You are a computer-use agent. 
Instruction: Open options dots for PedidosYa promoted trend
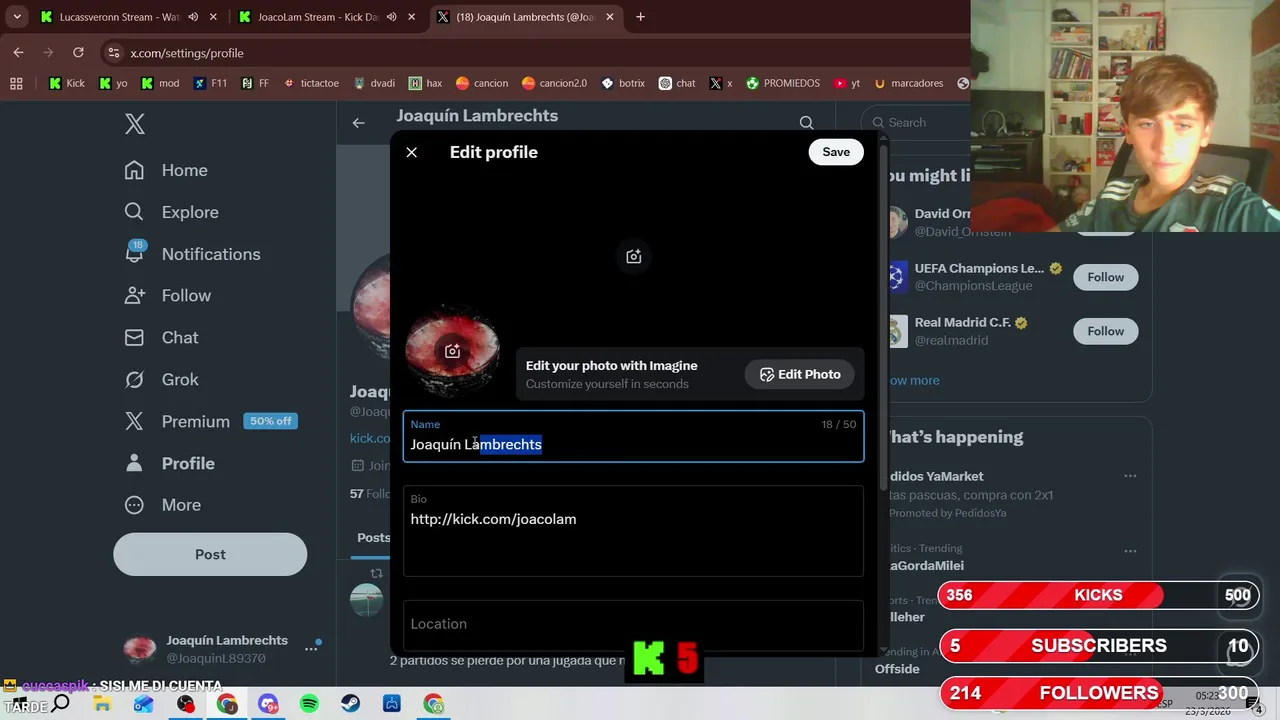coord(1130,476)
